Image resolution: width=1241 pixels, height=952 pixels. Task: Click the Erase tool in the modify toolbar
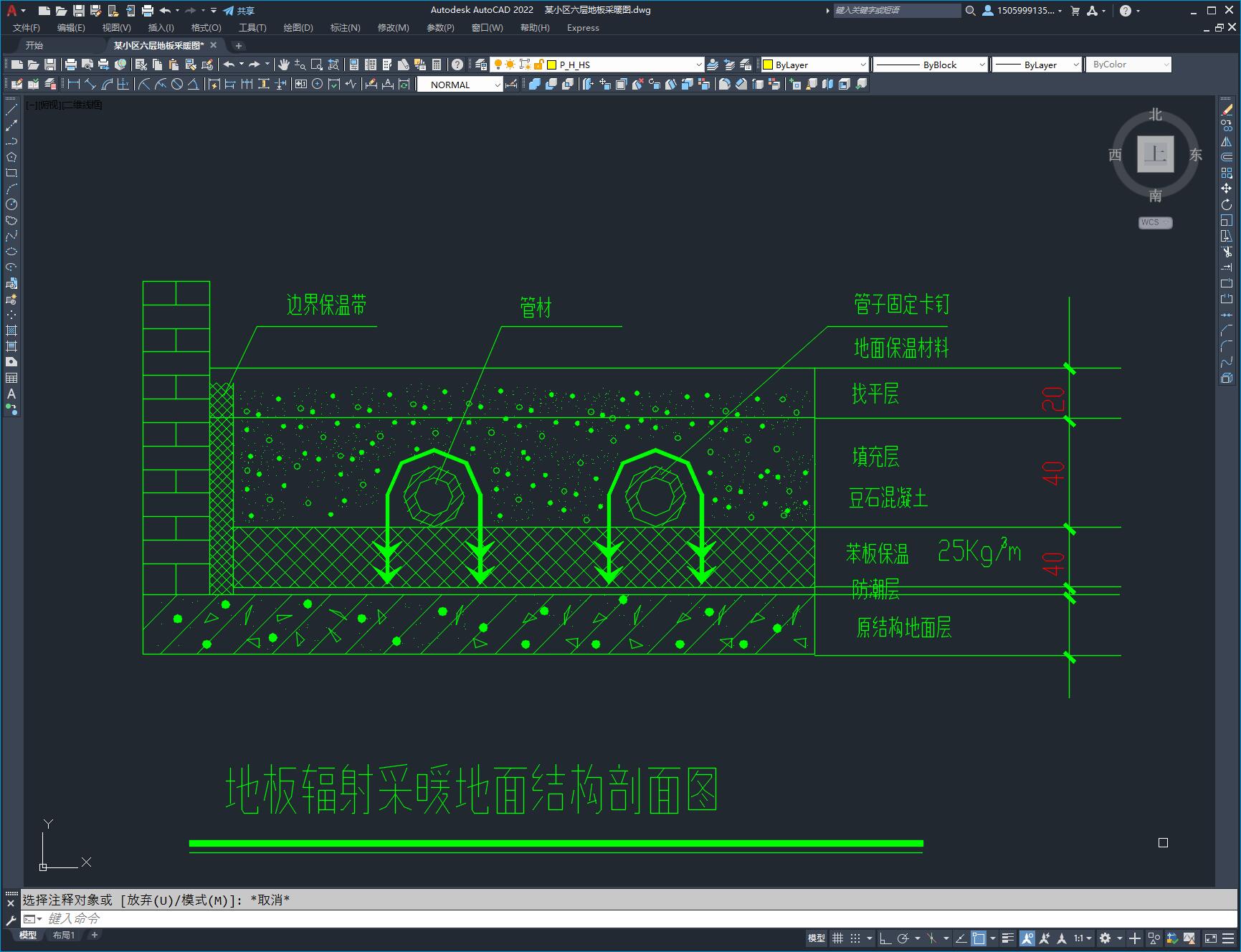(1227, 110)
